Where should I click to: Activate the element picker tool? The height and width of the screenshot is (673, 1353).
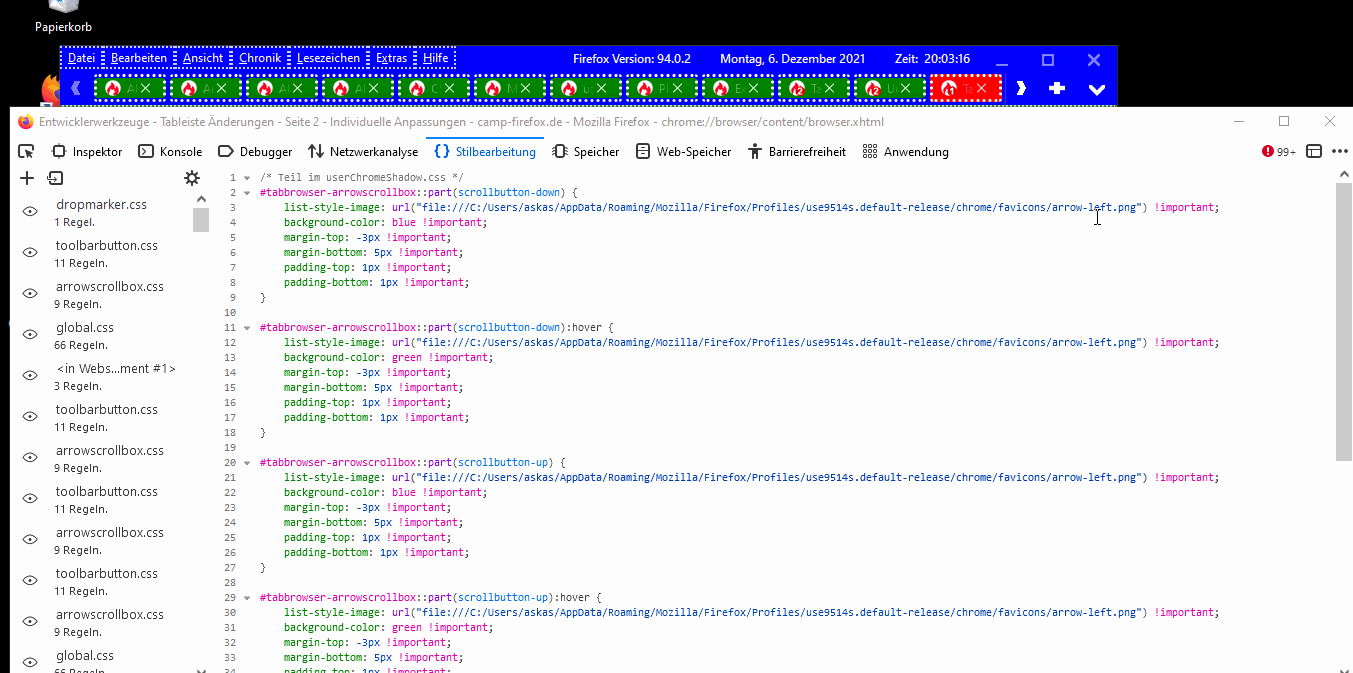tap(27, 152)
